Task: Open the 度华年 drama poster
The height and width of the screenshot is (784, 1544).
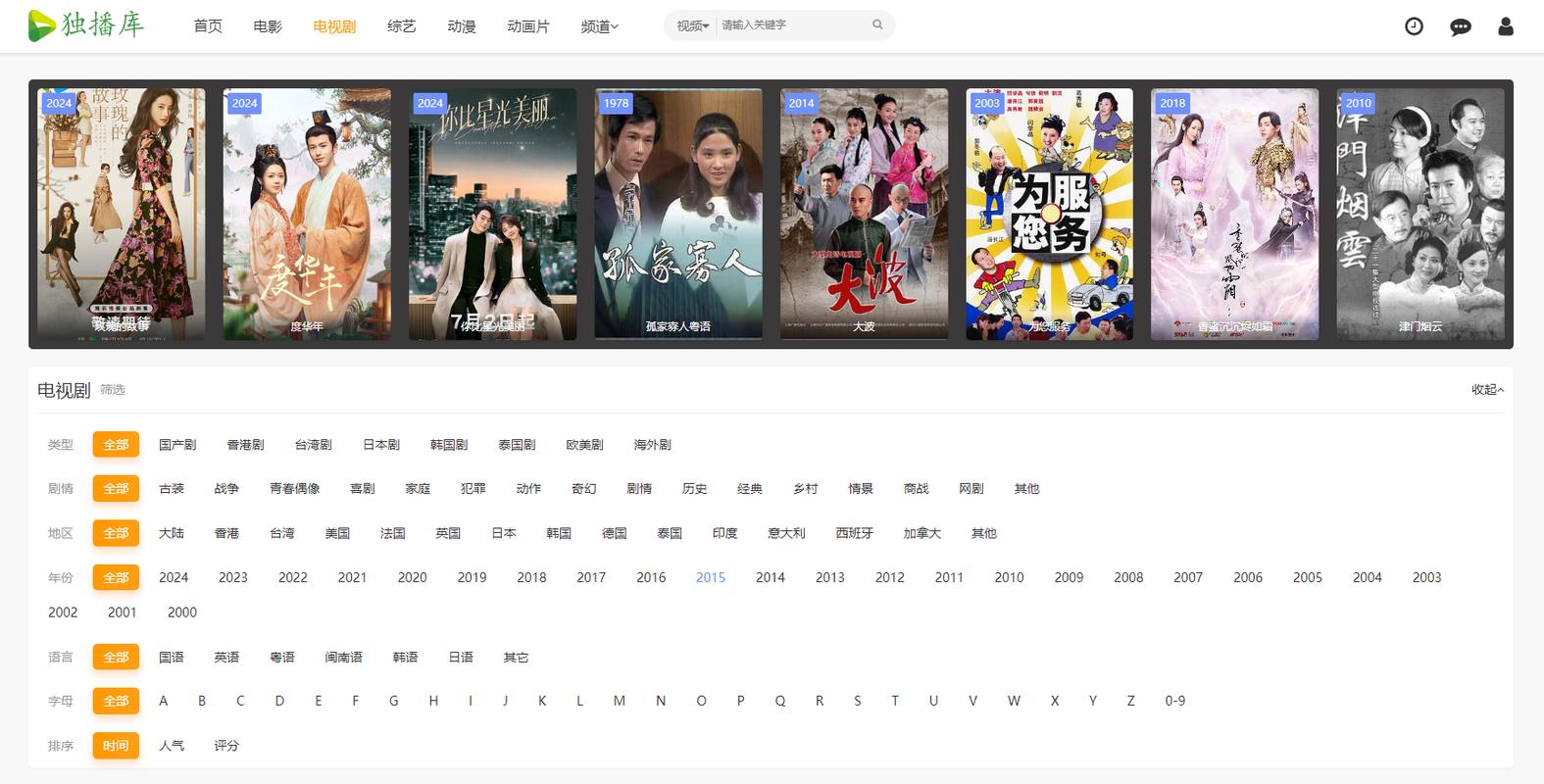Action: [307, 214]
